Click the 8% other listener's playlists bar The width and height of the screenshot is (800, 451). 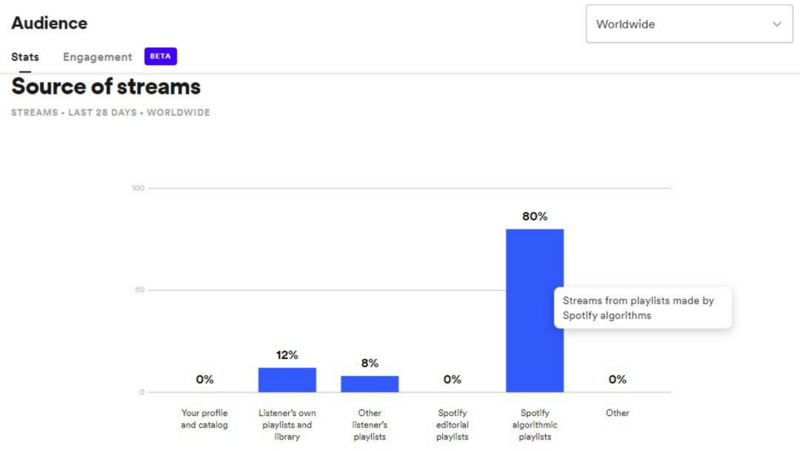coord(370,384)
